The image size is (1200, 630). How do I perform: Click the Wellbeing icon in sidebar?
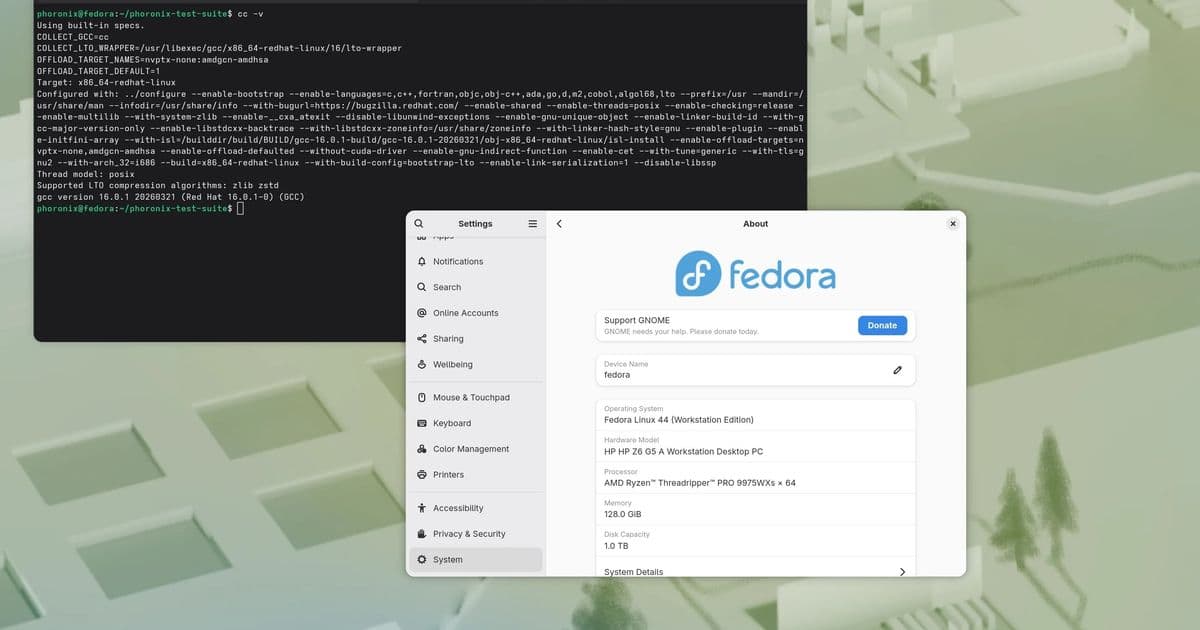[422, 365]
